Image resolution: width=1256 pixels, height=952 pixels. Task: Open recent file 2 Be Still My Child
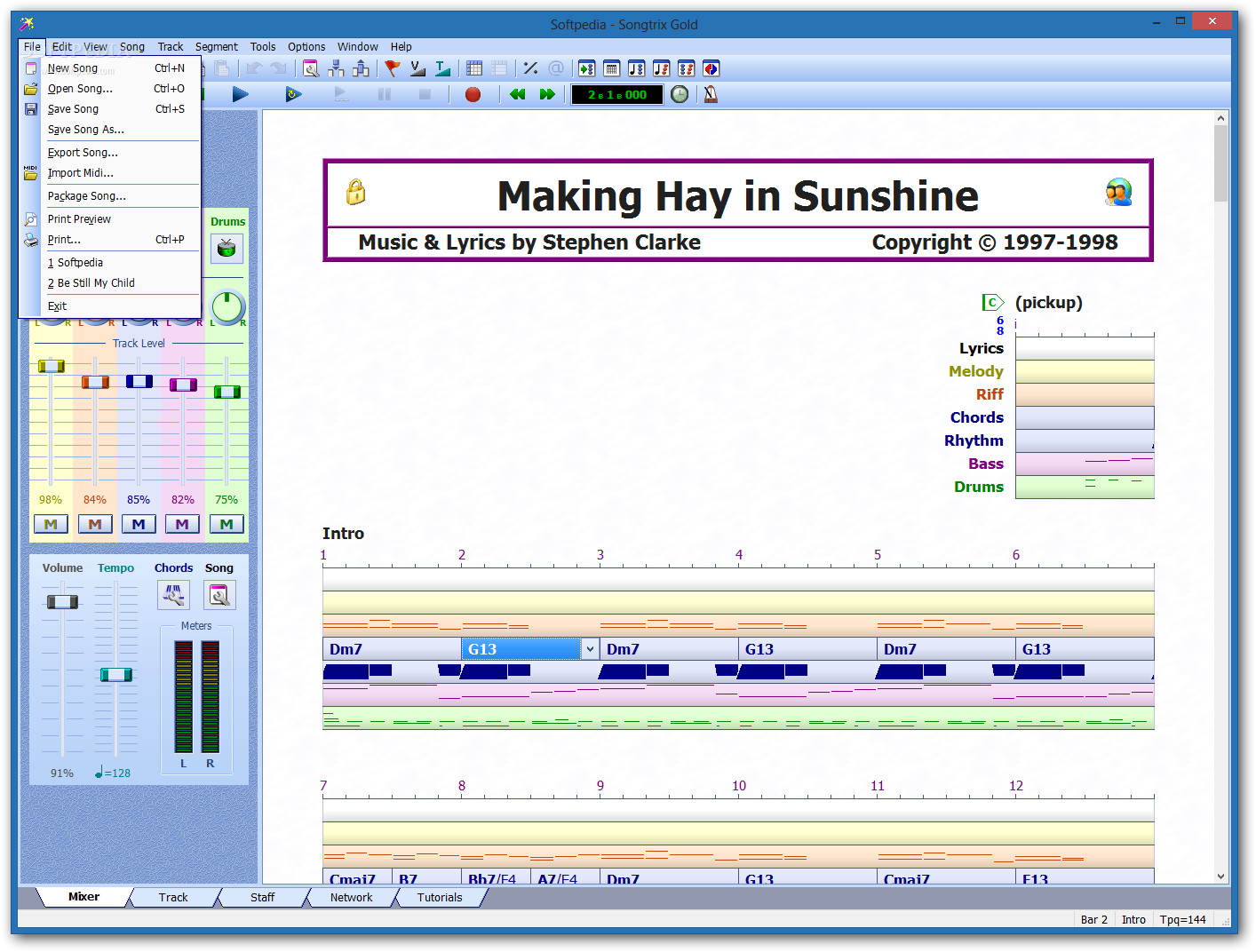pos(111,283)
